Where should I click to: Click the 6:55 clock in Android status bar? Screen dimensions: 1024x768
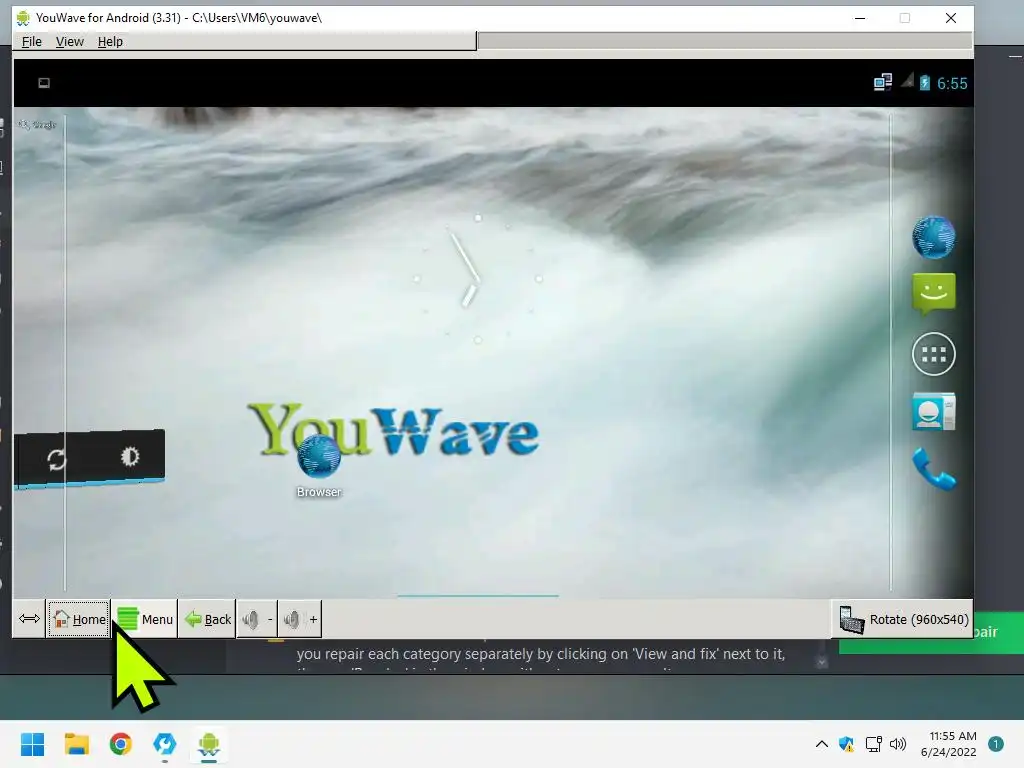952,84
